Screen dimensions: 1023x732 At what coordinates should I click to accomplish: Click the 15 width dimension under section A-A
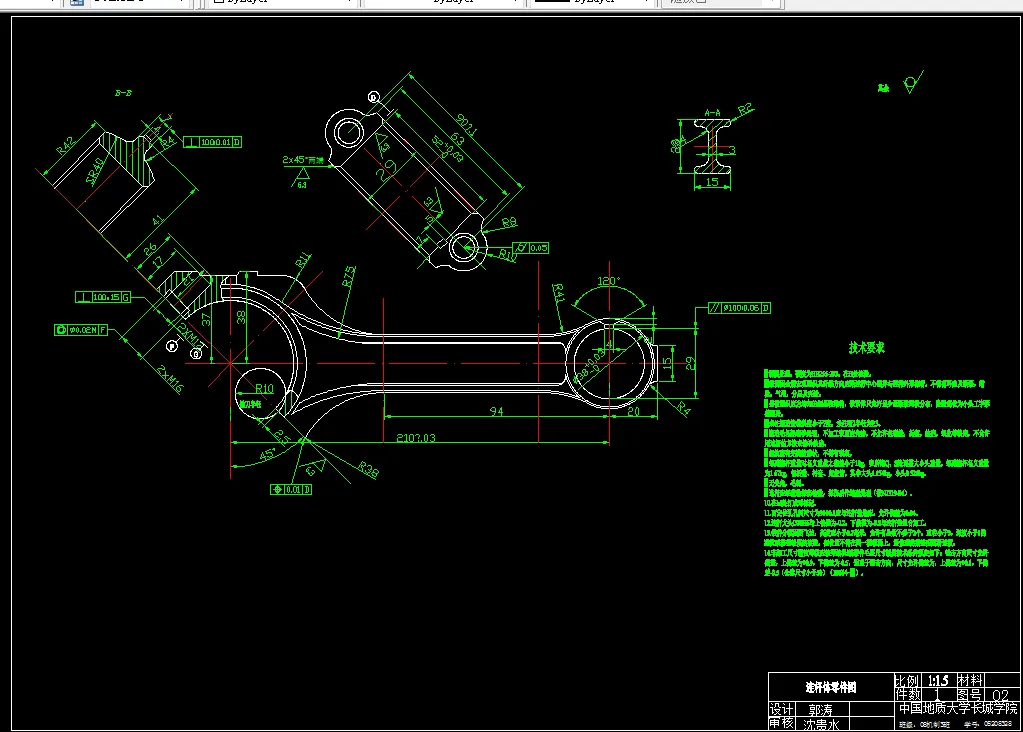pyautogui.click(x=712, y=182)
